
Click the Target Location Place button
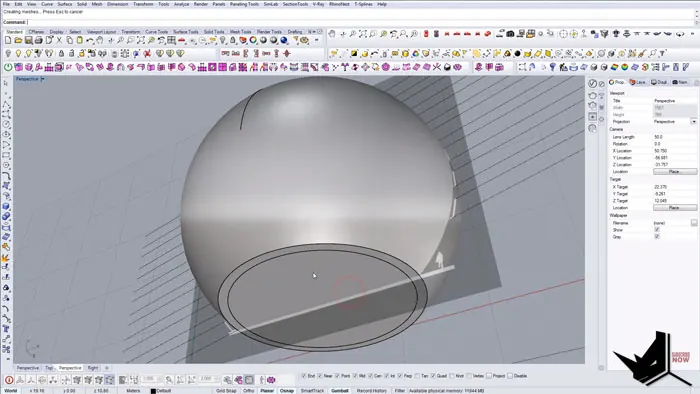coord(675,208)
